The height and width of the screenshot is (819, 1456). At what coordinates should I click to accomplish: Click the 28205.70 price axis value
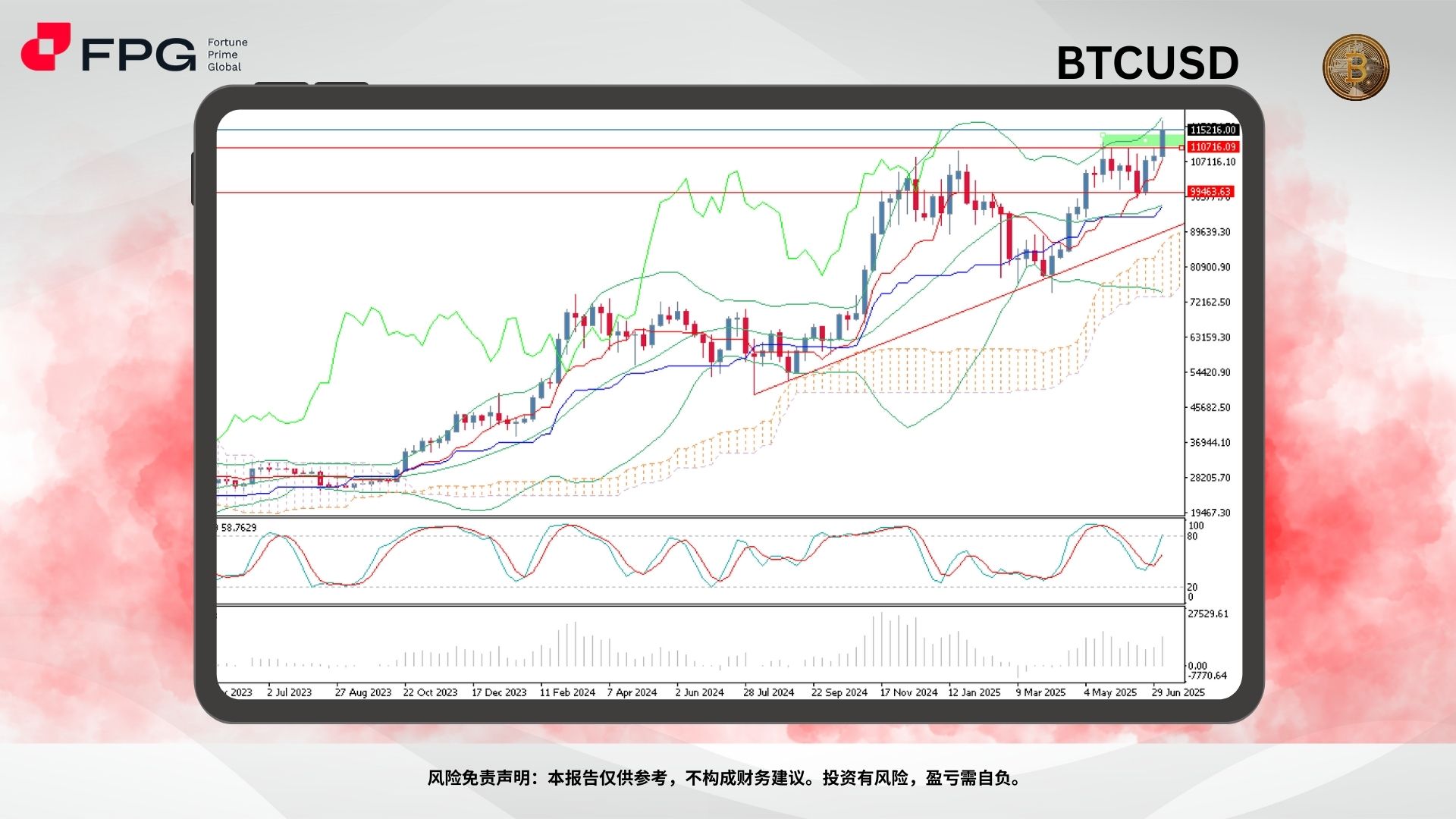[1210, 478]
